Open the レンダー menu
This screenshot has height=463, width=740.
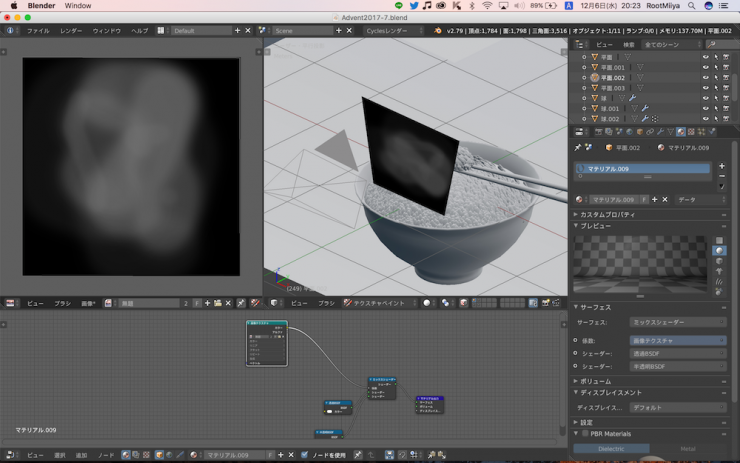click(x=71, y=31)
